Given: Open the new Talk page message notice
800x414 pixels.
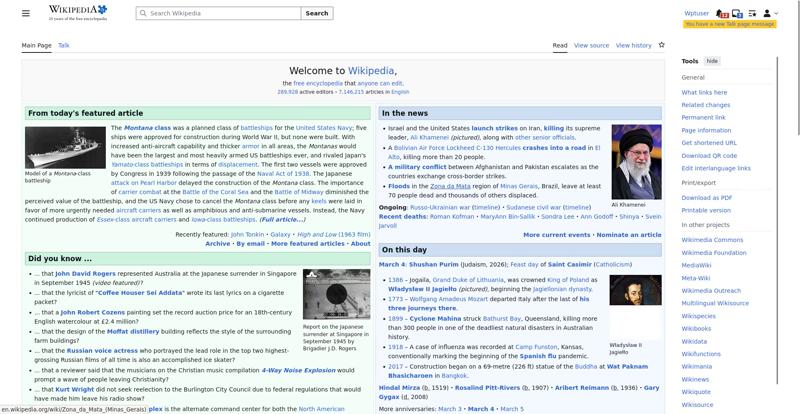Looking at the screenshot, I should pyautogui.click(x=730, y=24).
